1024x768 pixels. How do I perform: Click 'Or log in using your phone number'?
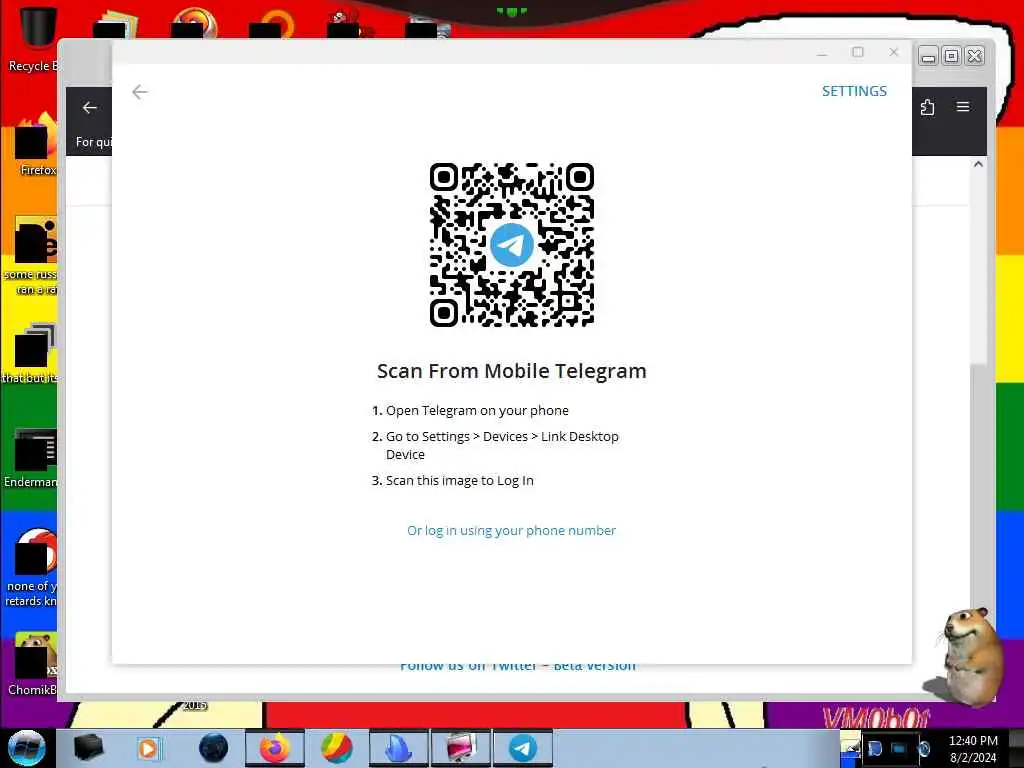(x=511, y=530)
